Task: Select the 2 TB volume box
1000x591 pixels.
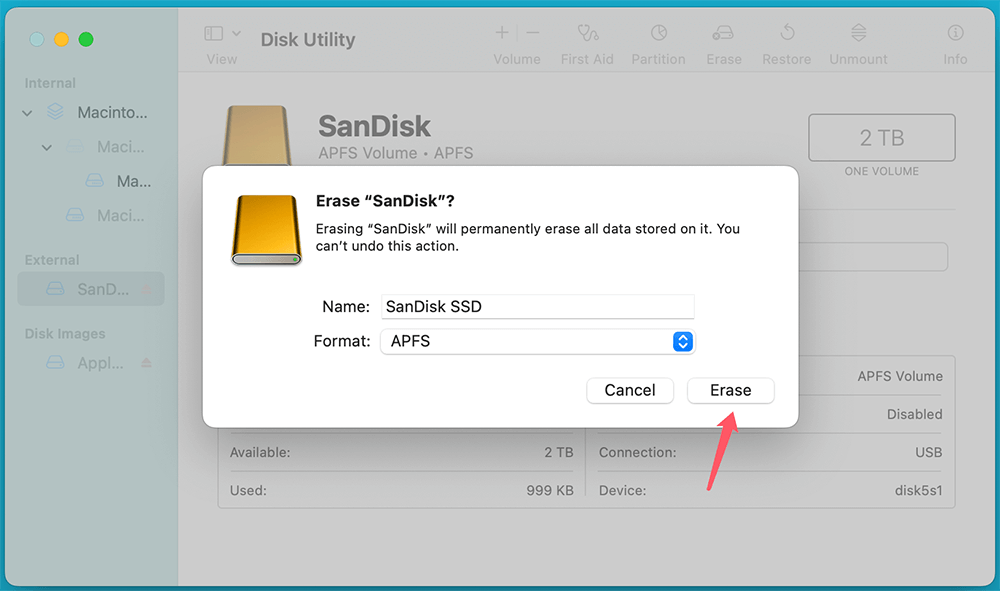Action: point(881,137)
